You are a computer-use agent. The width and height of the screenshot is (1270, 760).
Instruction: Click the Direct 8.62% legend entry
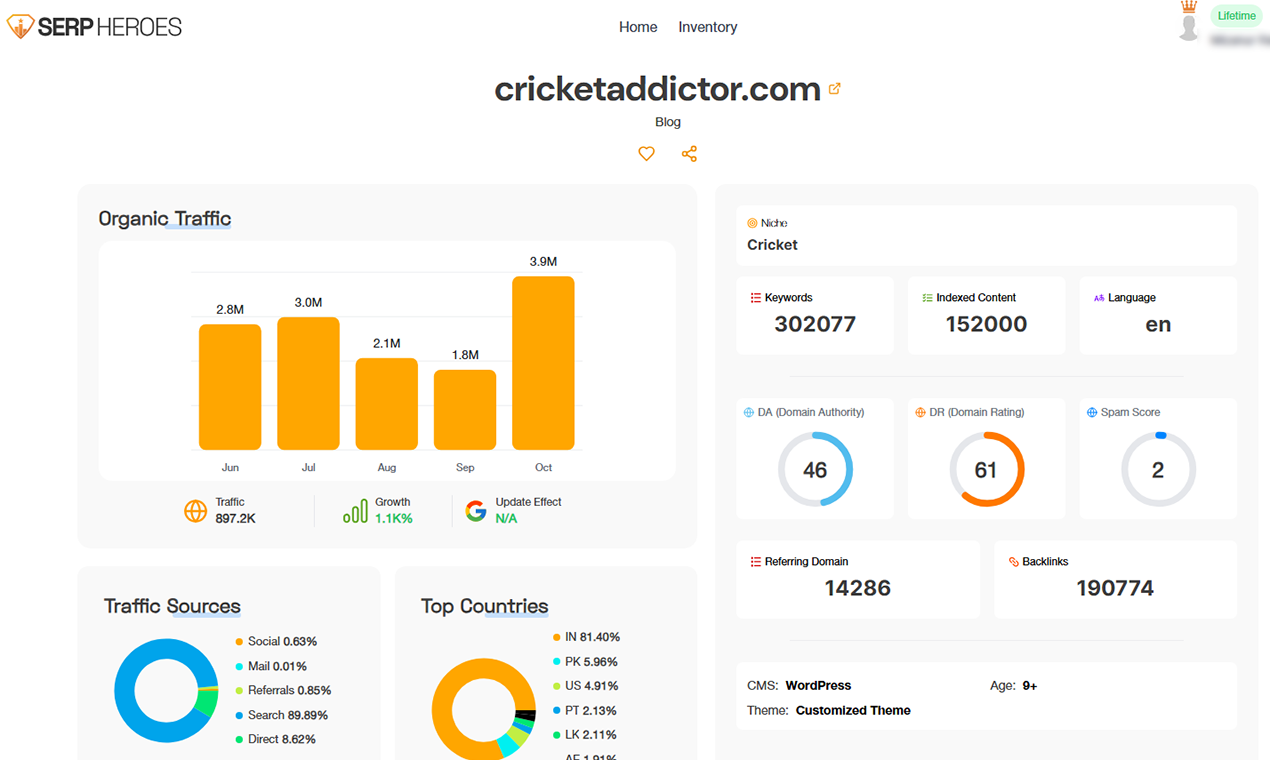click(275, 739)
